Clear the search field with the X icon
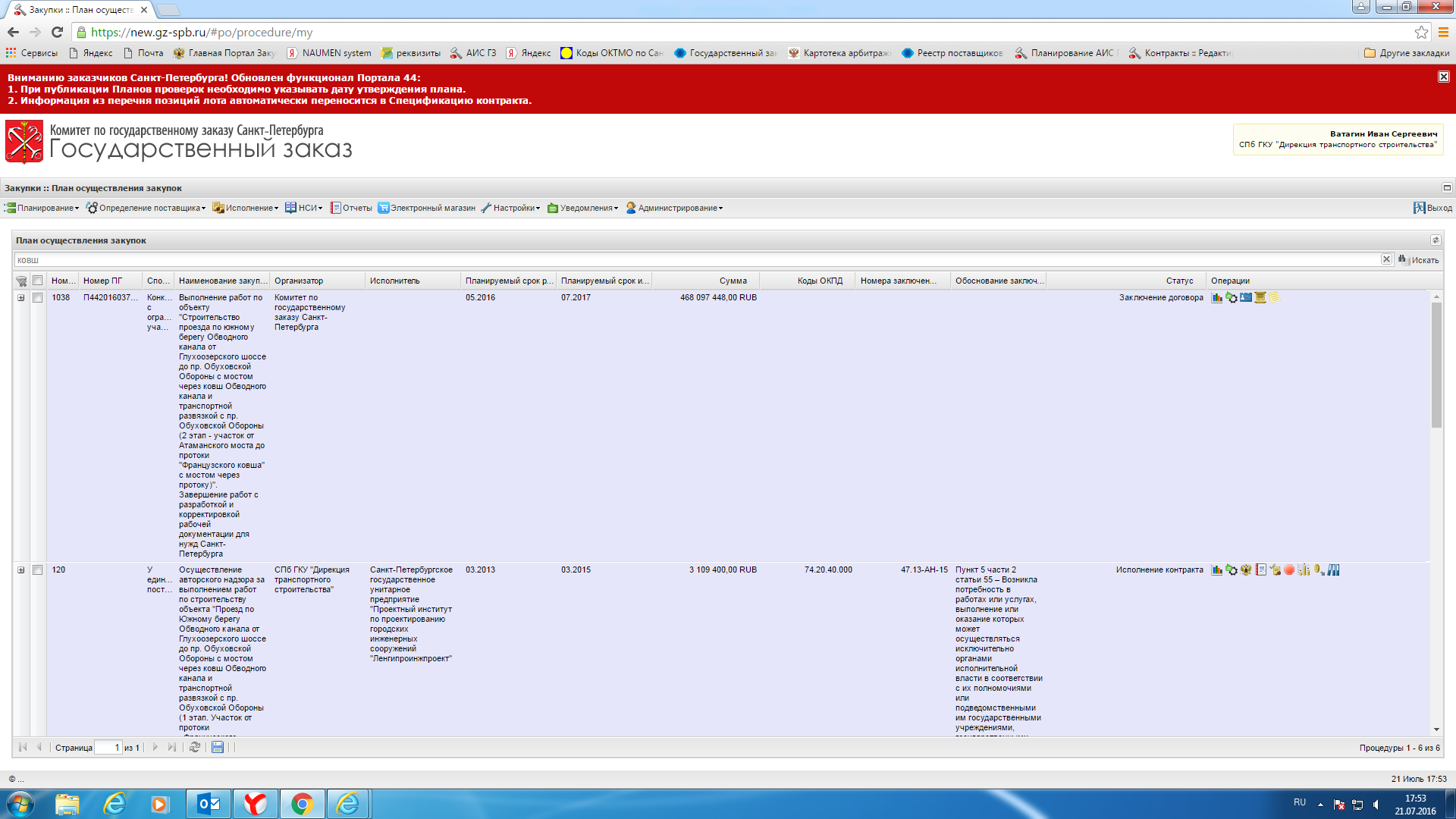Screen dimensions: 1456x819 coord(1386,259)
